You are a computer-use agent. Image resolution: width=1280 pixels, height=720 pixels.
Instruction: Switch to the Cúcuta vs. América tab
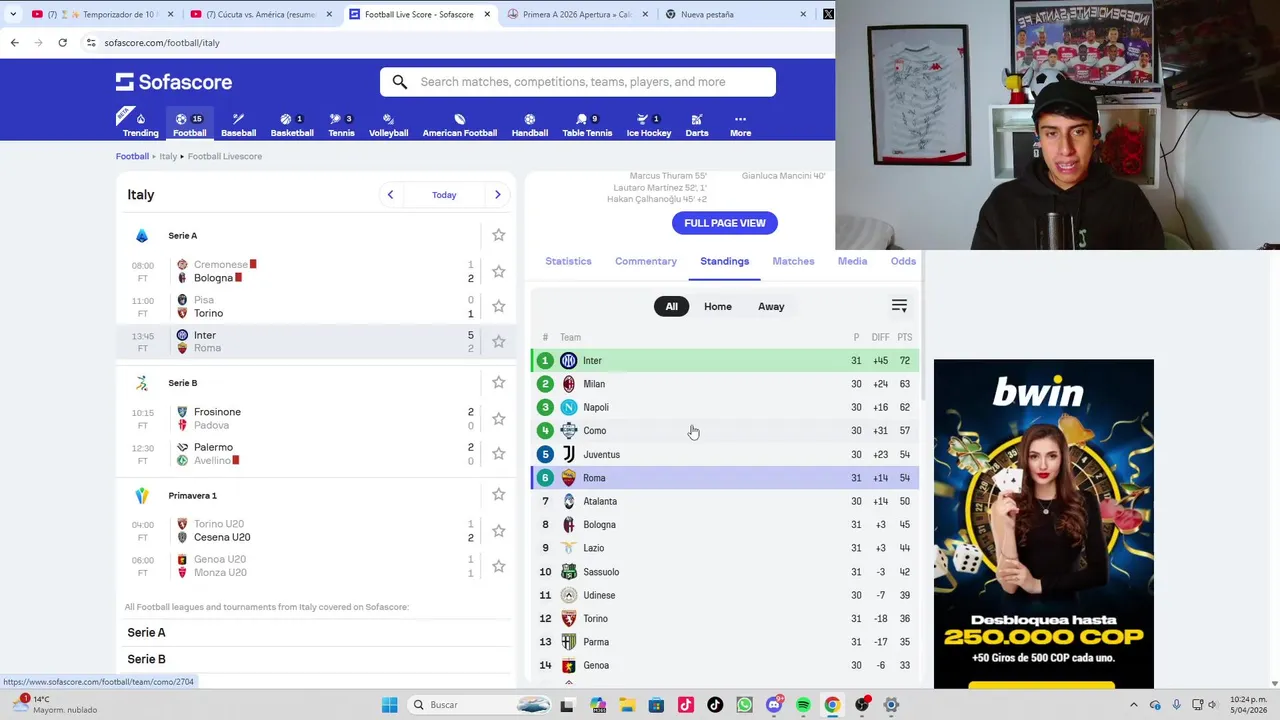260,14
